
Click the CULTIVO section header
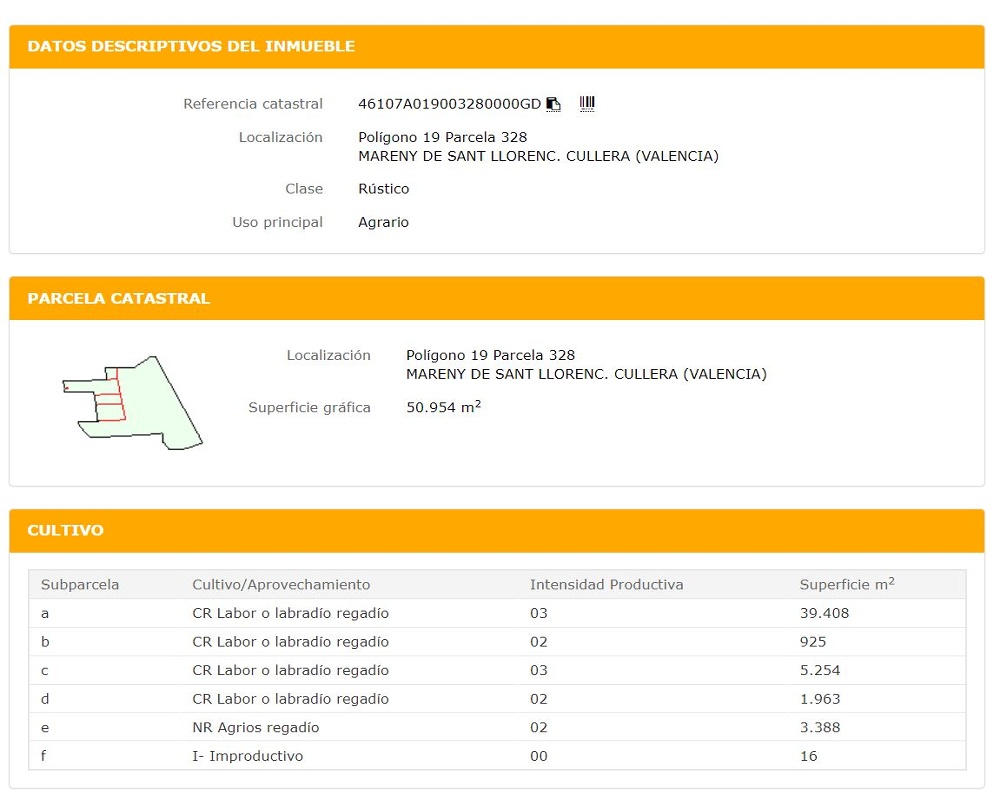(x=65, y=530)
